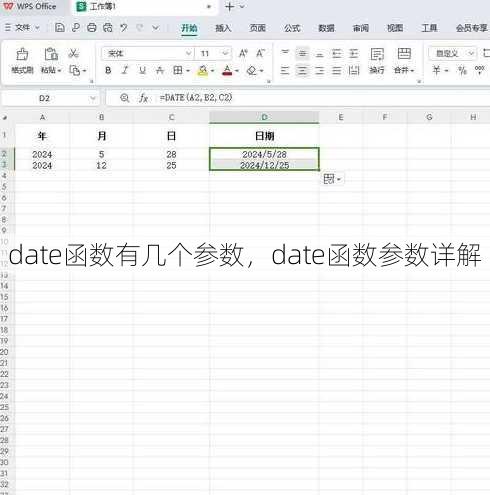The image size is (490, 495).
Task: Switch to the 数据 (Data) tab
Action: pyautogui.click(x=326, y=28)
